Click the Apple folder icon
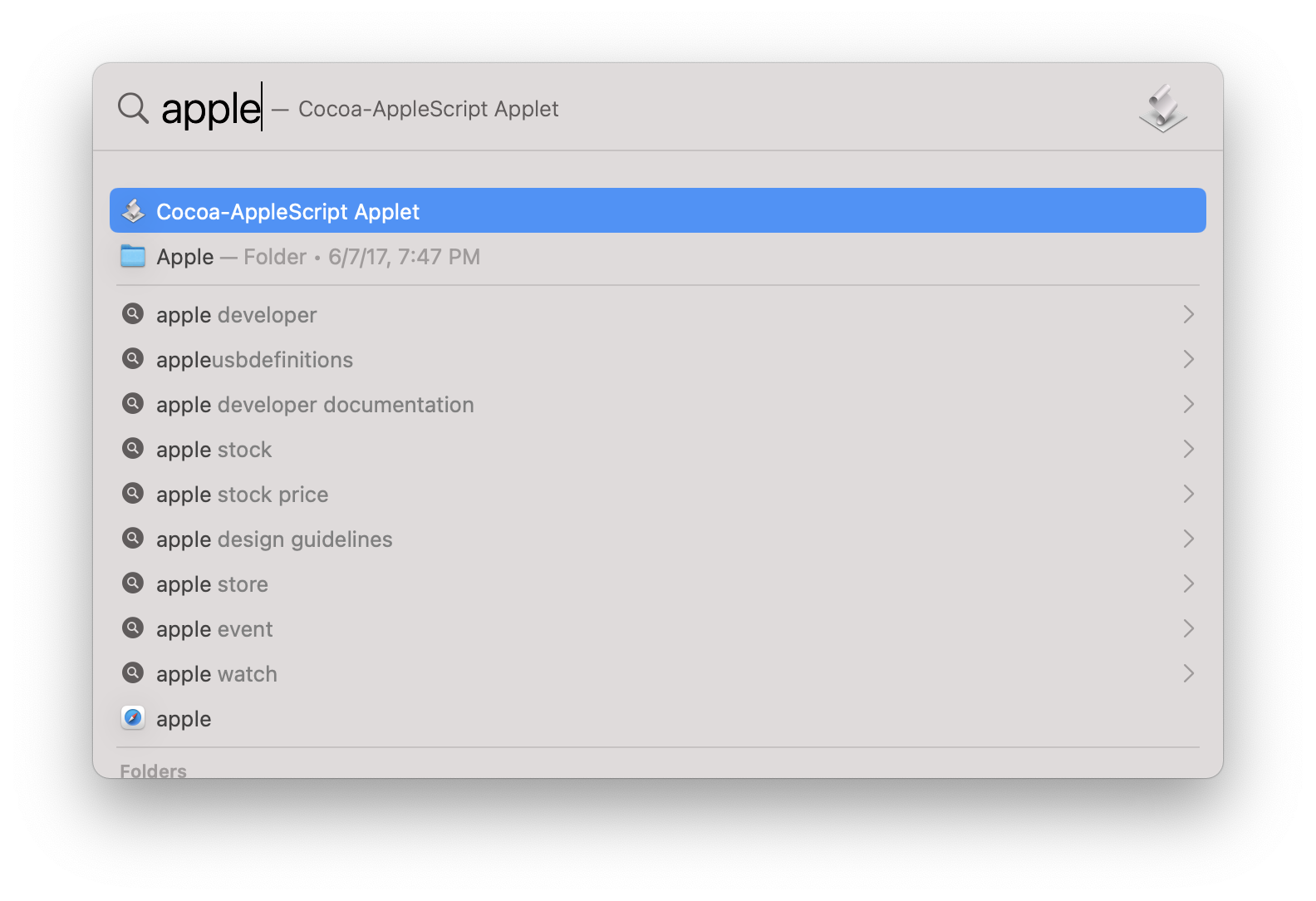The height and width of the screenshot is (901, 1316). pyautogui.click(x=133, y=256)
